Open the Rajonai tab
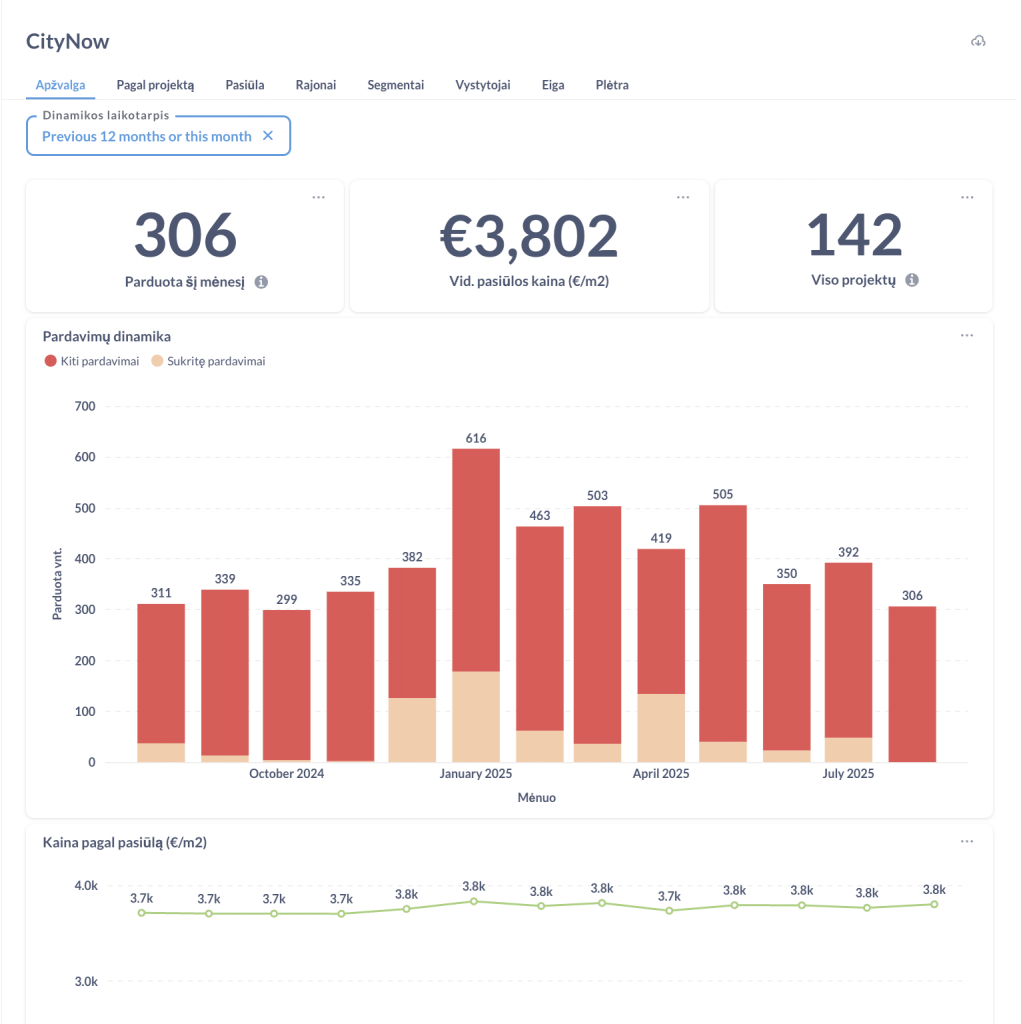The width and height of the screenshot is (1021, 1024). (316, 85)
